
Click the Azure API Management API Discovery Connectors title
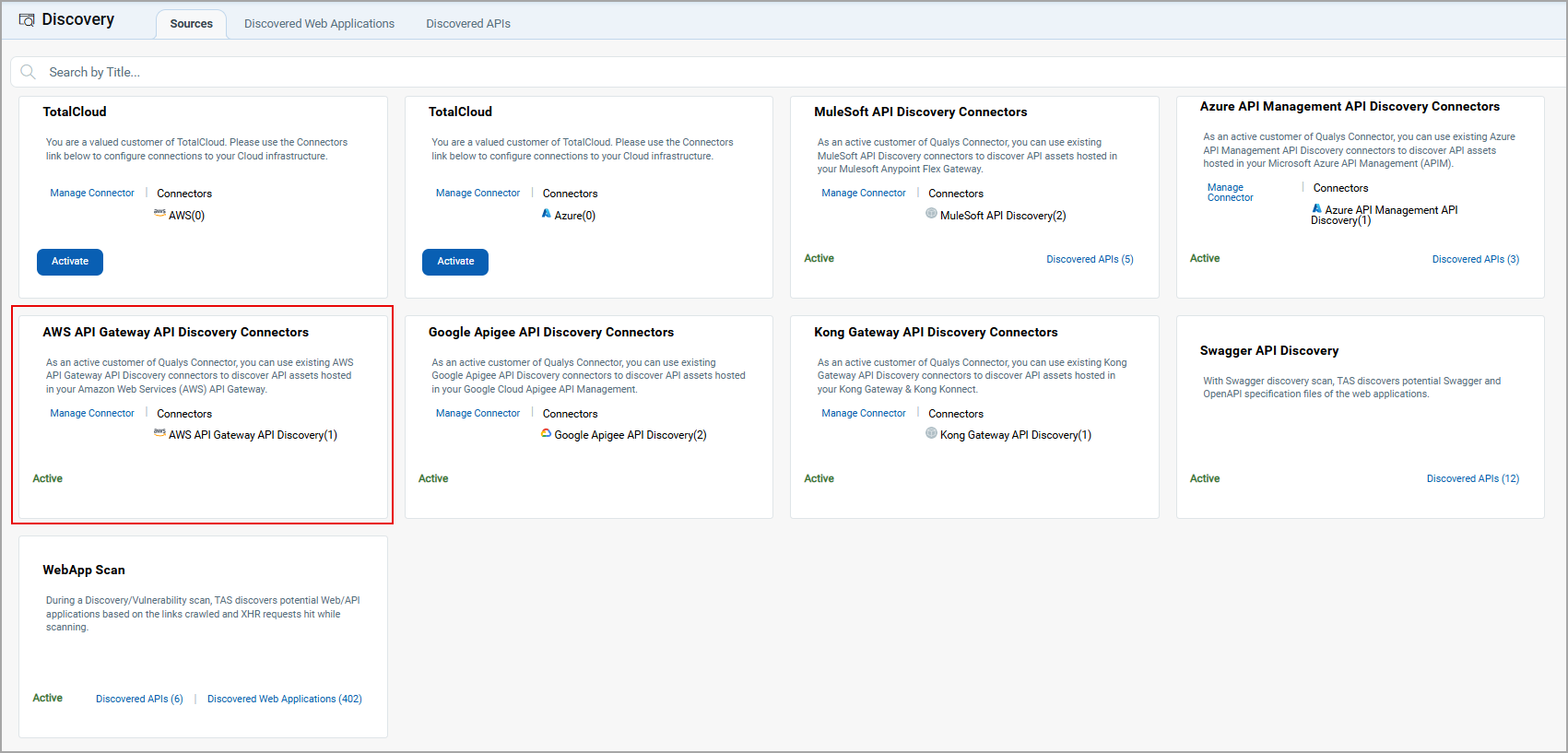[1350, 107]
